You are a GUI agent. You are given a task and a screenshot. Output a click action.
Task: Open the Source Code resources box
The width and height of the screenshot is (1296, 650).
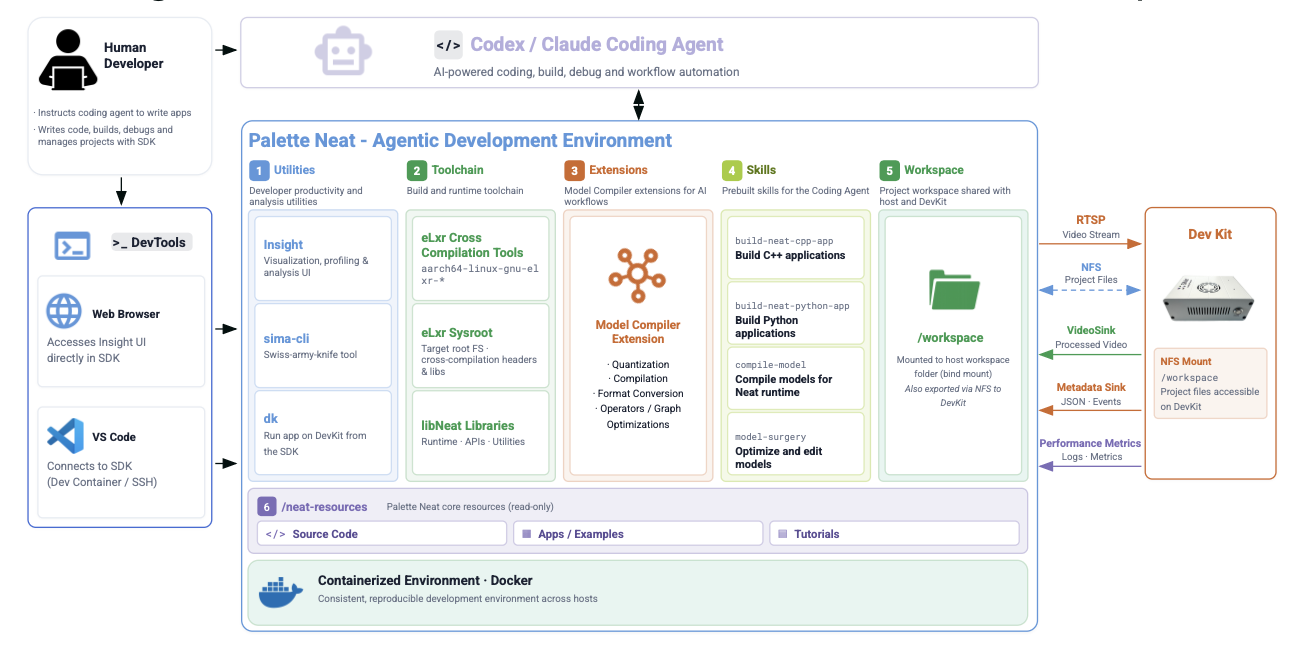click(382, 534)
